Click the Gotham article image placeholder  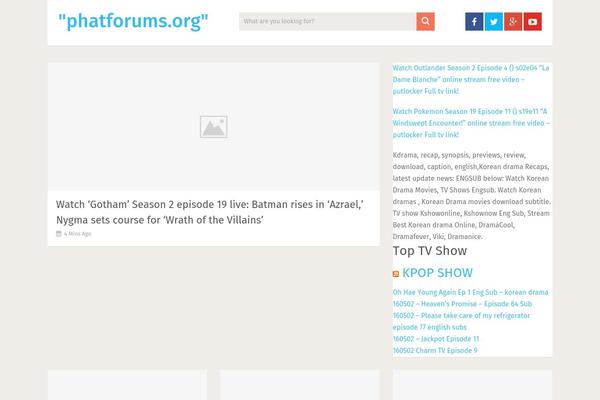[214, 127]
